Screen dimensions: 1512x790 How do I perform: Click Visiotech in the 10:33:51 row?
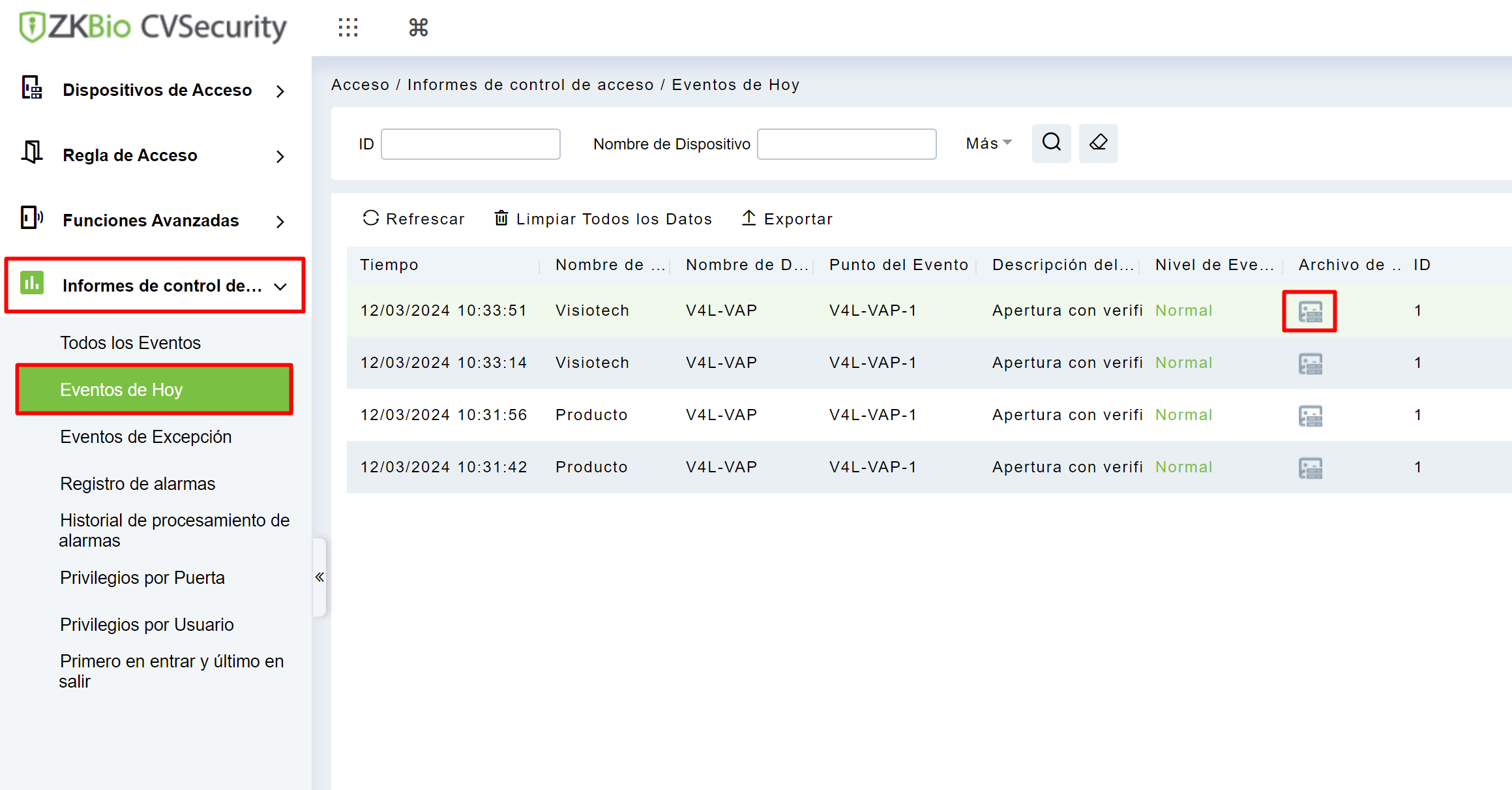point(592,311)
